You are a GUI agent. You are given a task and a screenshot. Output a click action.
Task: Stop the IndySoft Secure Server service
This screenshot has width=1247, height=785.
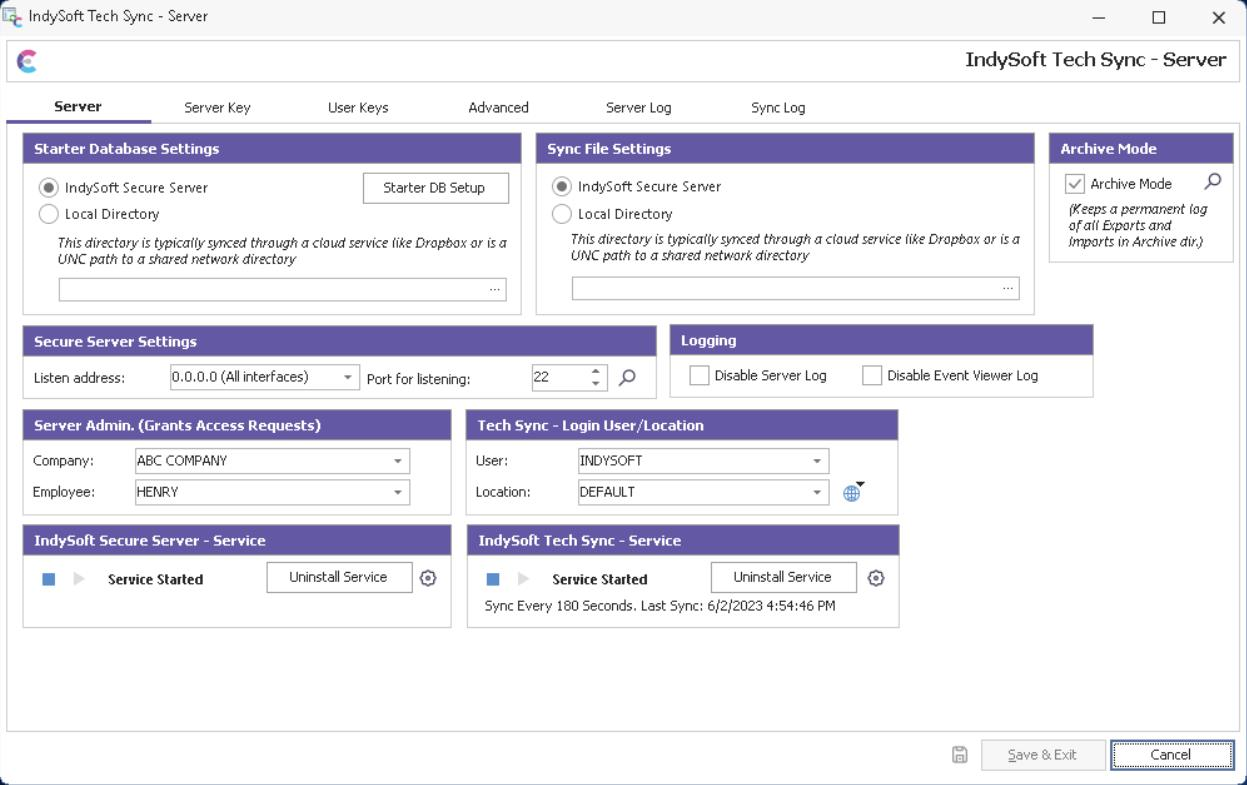pyautogui.click(x=48, y=579)
